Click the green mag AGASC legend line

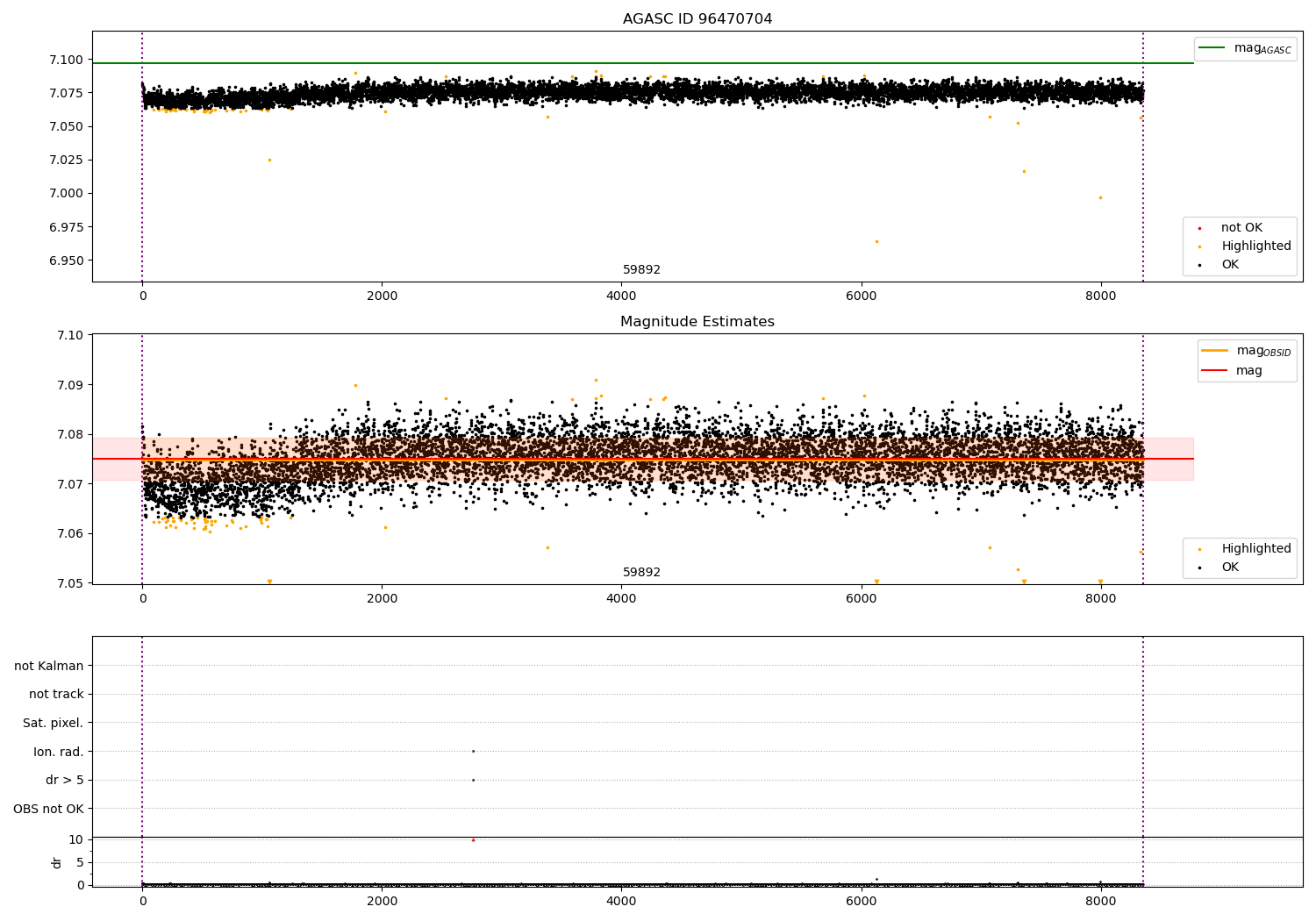(x=1212, y=48)
